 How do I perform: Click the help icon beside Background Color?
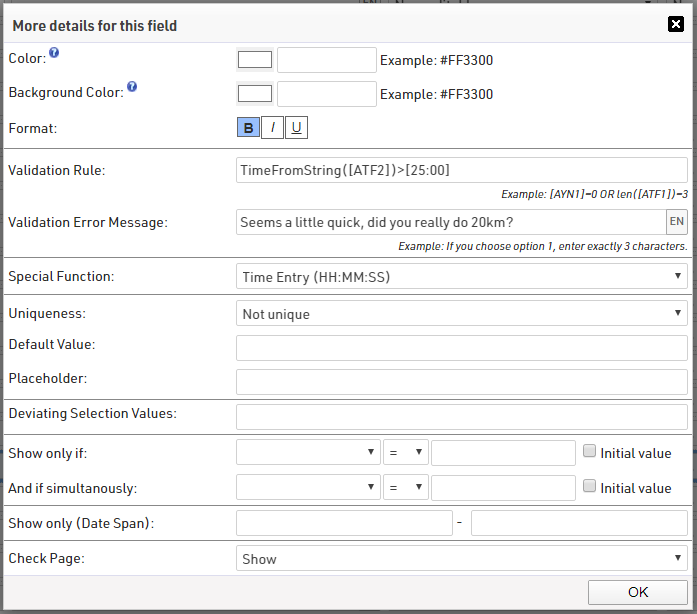click(132, 87)
